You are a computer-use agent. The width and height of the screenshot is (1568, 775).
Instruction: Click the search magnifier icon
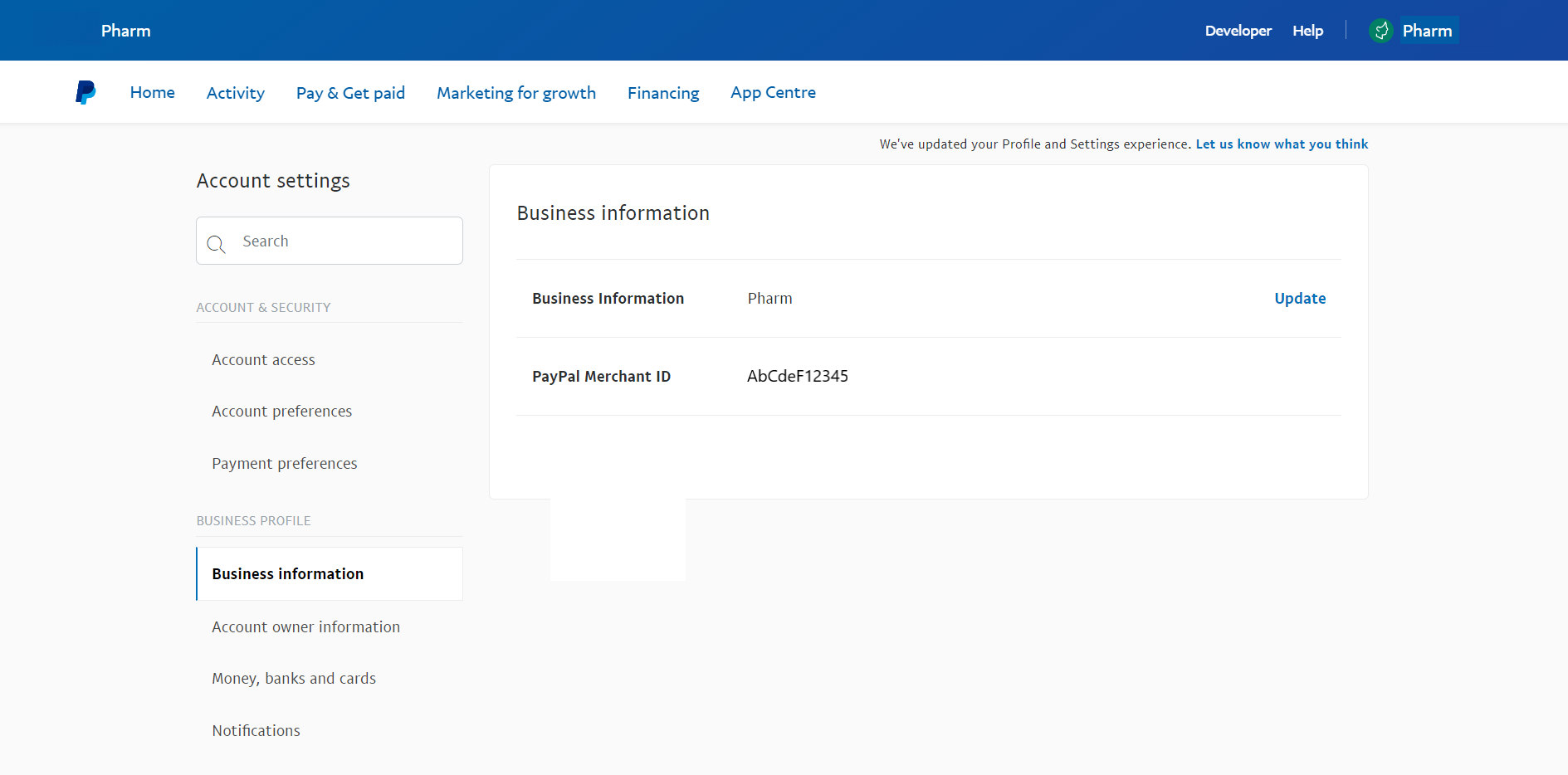point(217,244)
